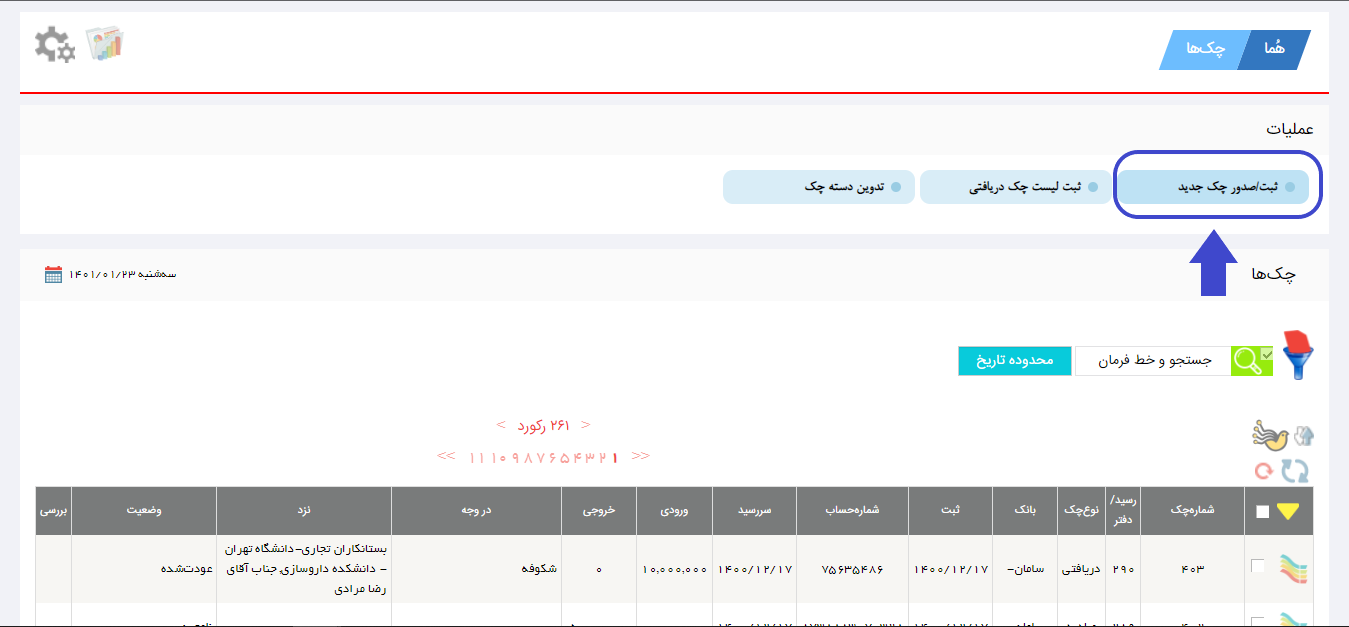Click the رسید/دفتر column header
1349x627 pixels.
1123,510
